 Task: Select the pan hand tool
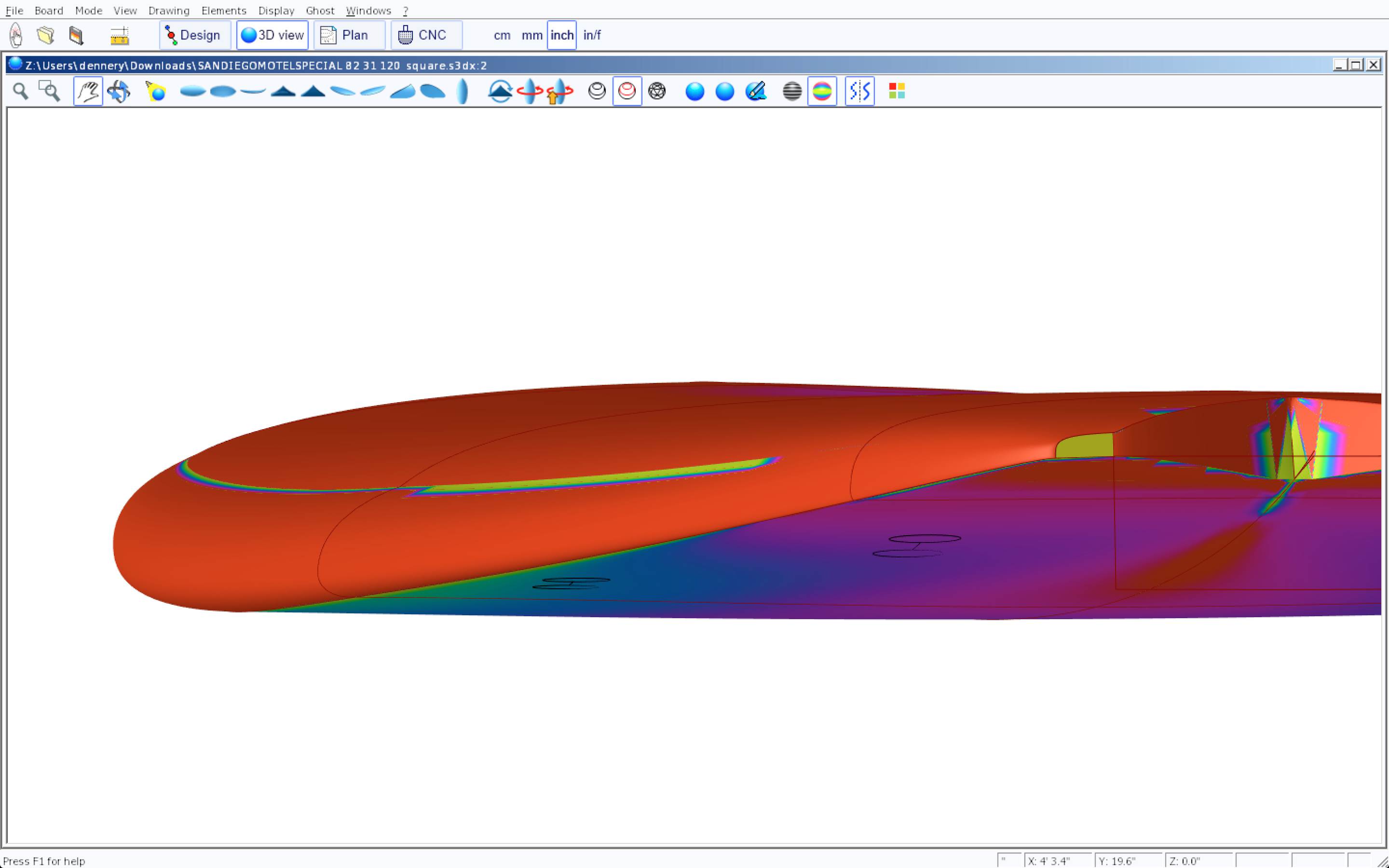coord(88,91)
